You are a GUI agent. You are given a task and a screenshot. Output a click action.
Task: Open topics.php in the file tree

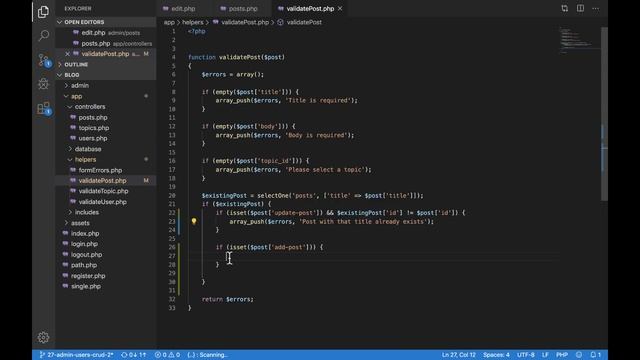pyautogui.click(x=105, y=128)
